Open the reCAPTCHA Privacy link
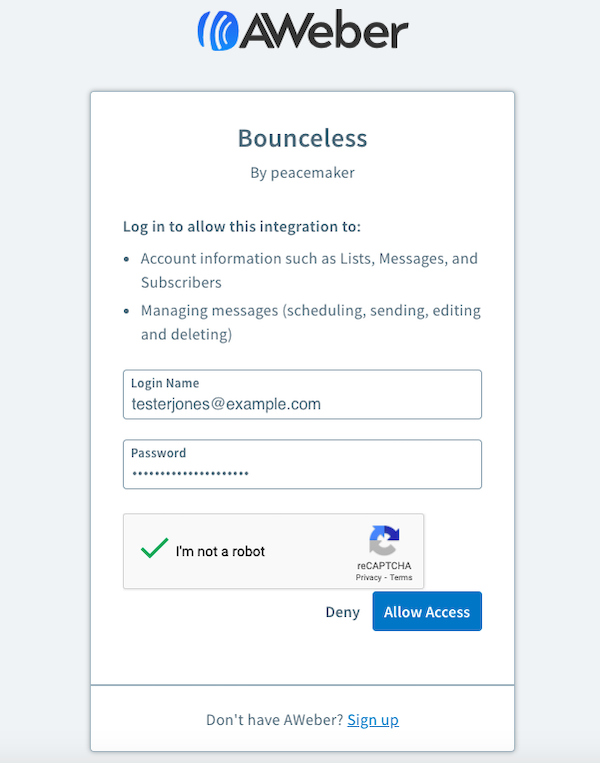This screenshot has width=600, height=763. point(368,578)
